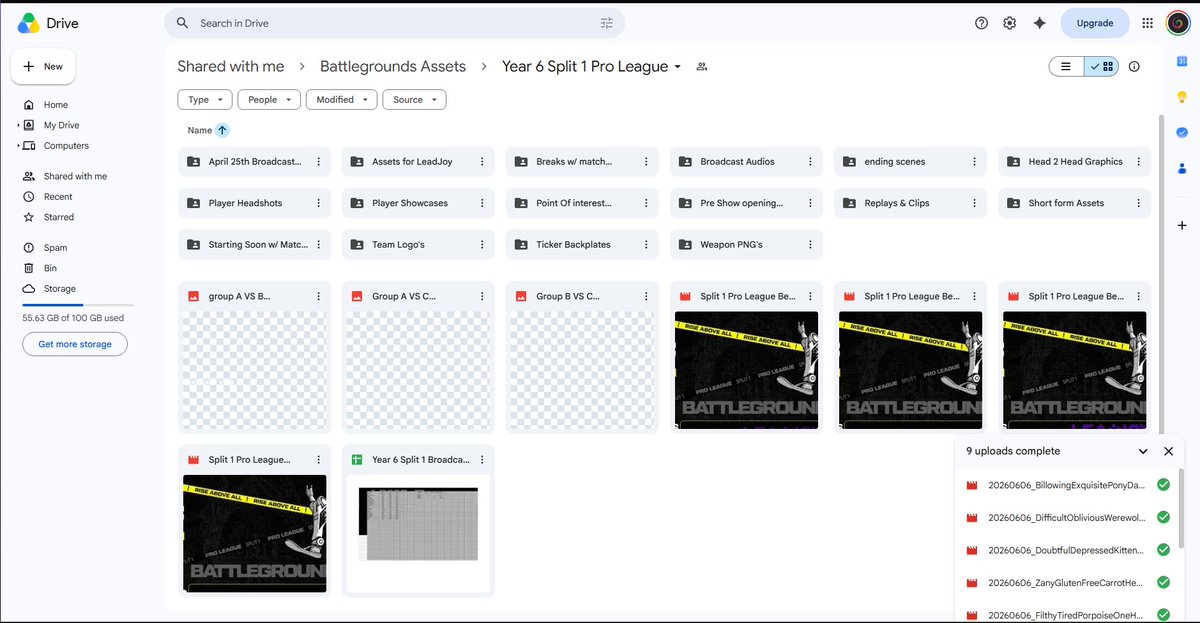Screen dimensions: 1200x623
Task: Navigate to Shared with me breadcrumb
Action: click(x=231, y=67)
